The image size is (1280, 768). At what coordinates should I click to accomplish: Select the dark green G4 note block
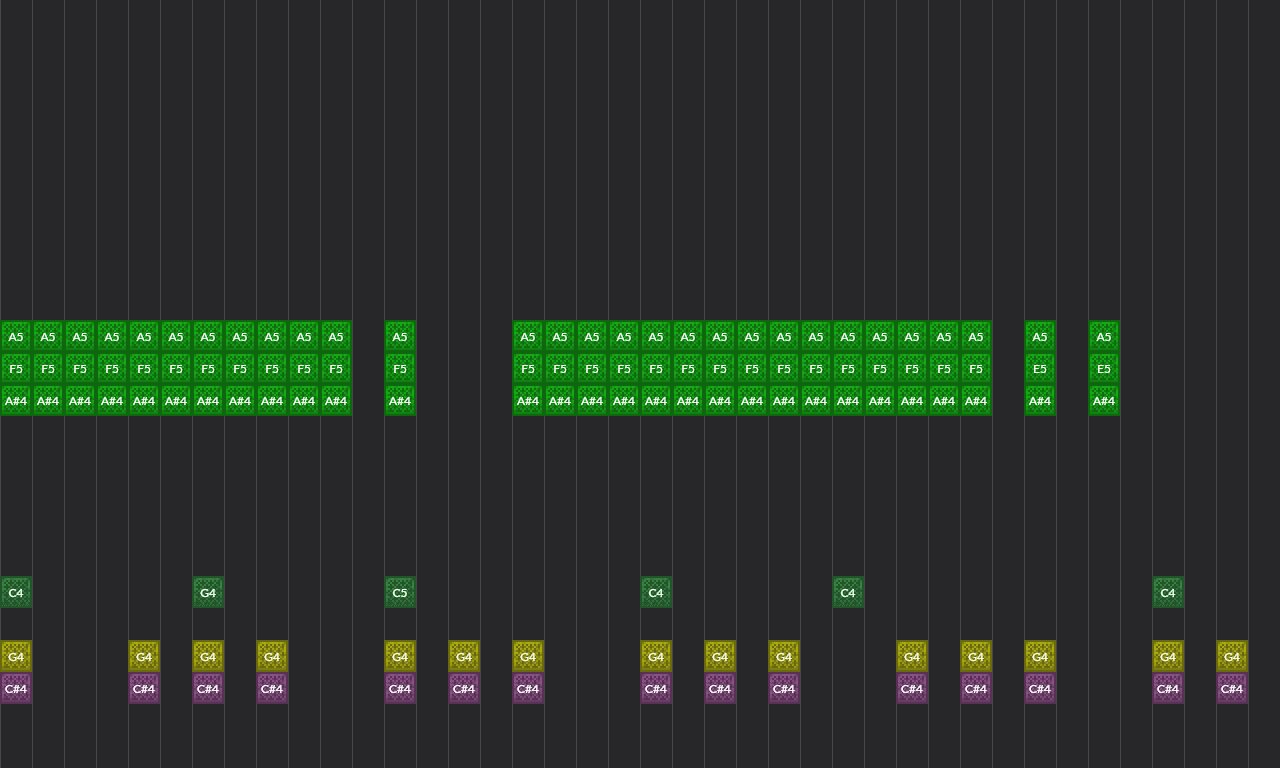click(208, 592)
